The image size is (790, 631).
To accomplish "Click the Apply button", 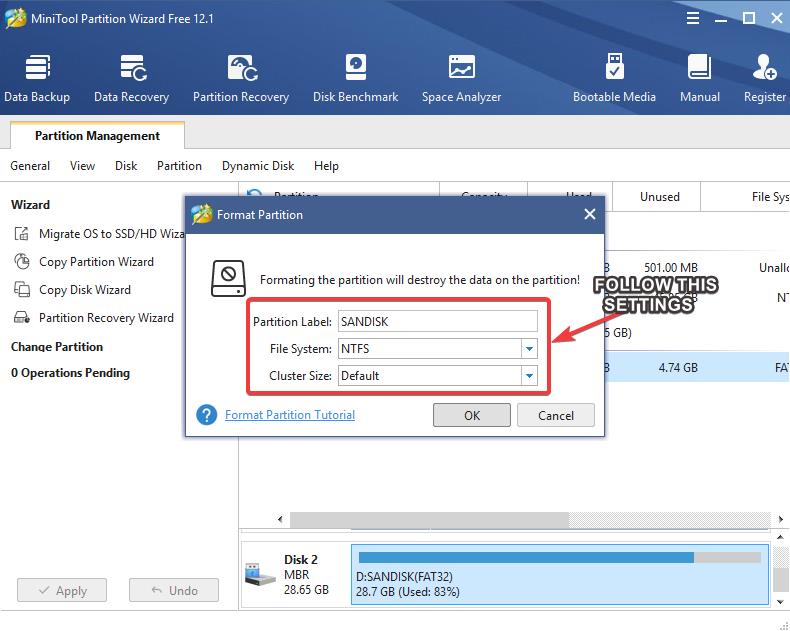I will click(x=62, y=590).
